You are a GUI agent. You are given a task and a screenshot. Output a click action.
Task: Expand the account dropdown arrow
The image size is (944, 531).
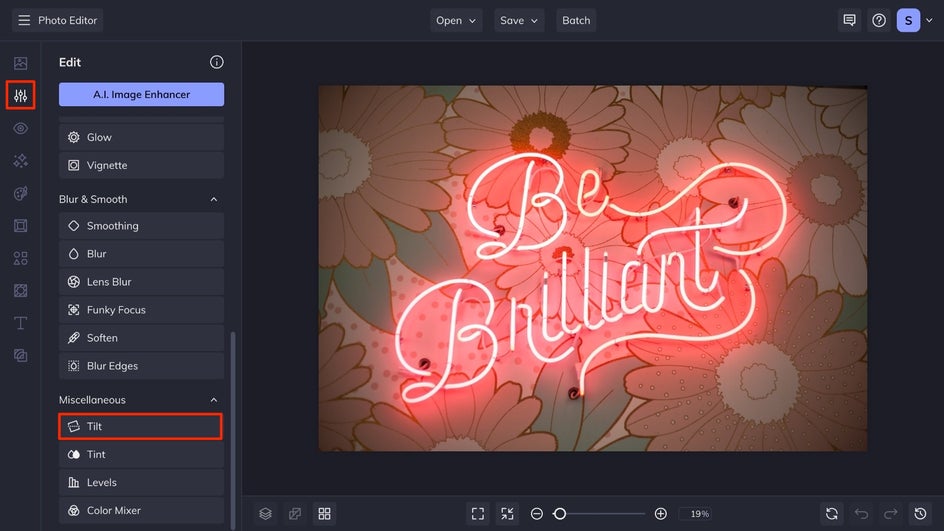coord(930,20)
